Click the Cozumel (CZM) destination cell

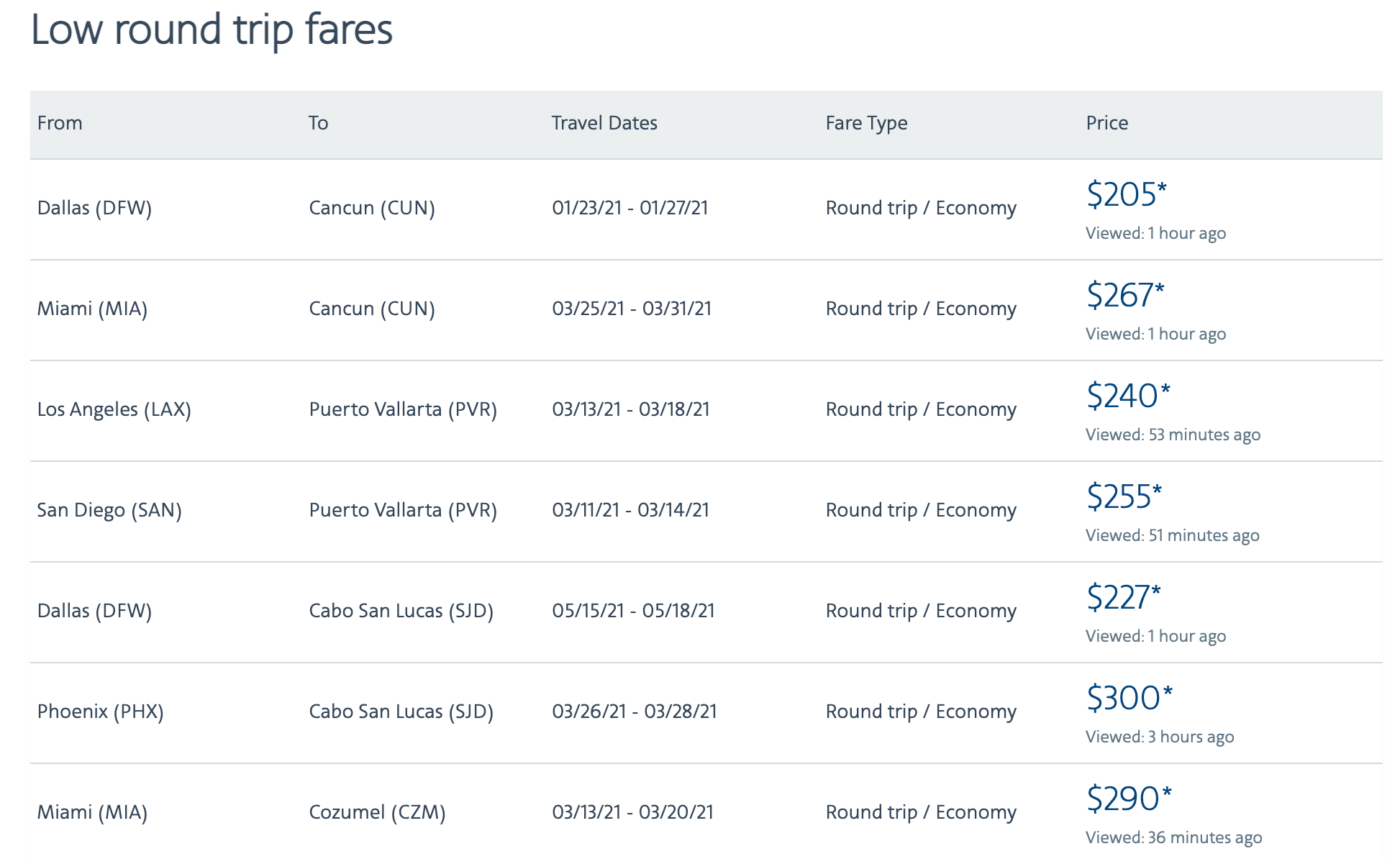coord(377,812)
